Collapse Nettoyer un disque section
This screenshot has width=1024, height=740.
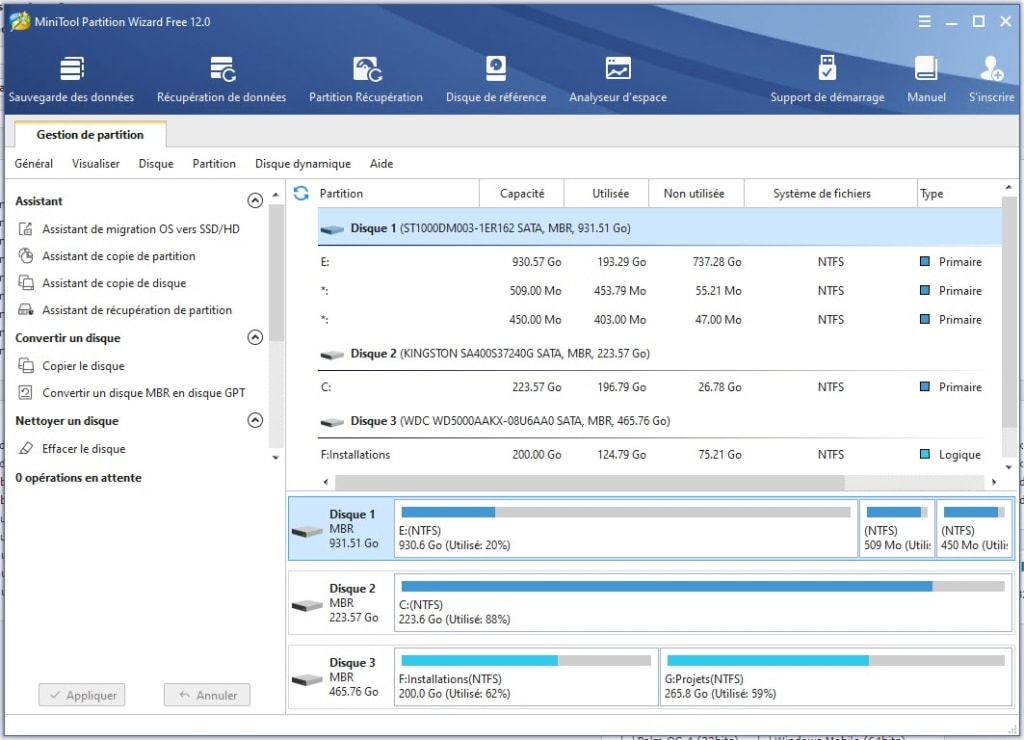tap(255, 420)
